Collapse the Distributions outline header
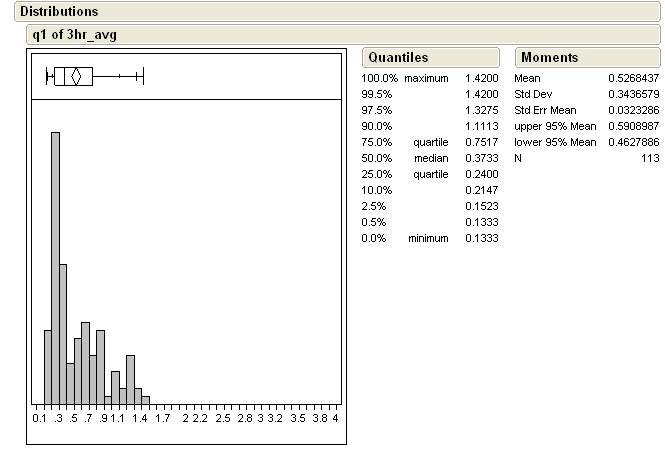The height and width of the screenshot is (452, 665). 59,12
